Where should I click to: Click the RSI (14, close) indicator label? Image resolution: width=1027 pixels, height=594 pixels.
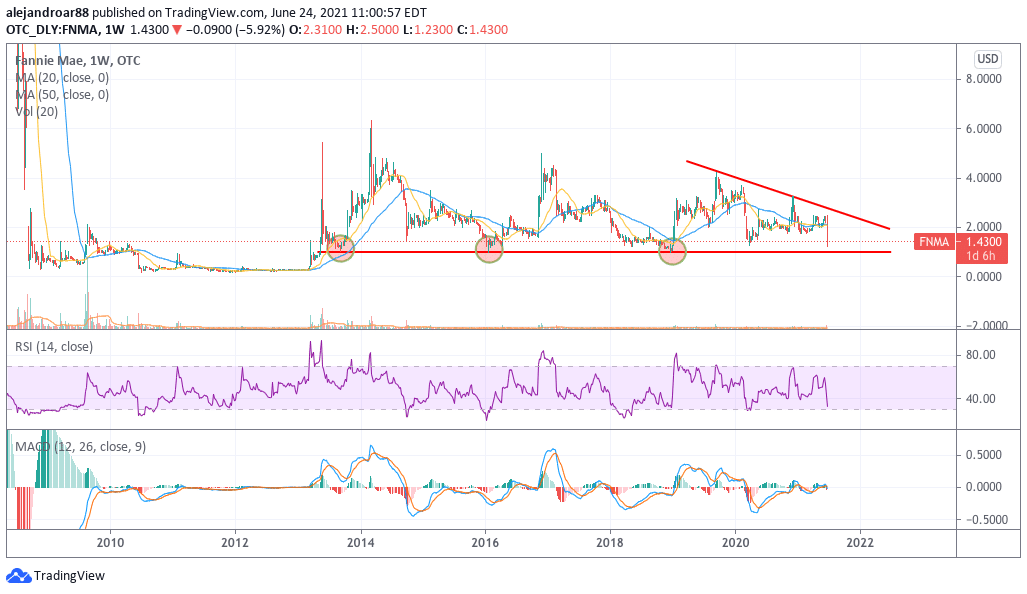pyautogui.click(x=54, y=346)
